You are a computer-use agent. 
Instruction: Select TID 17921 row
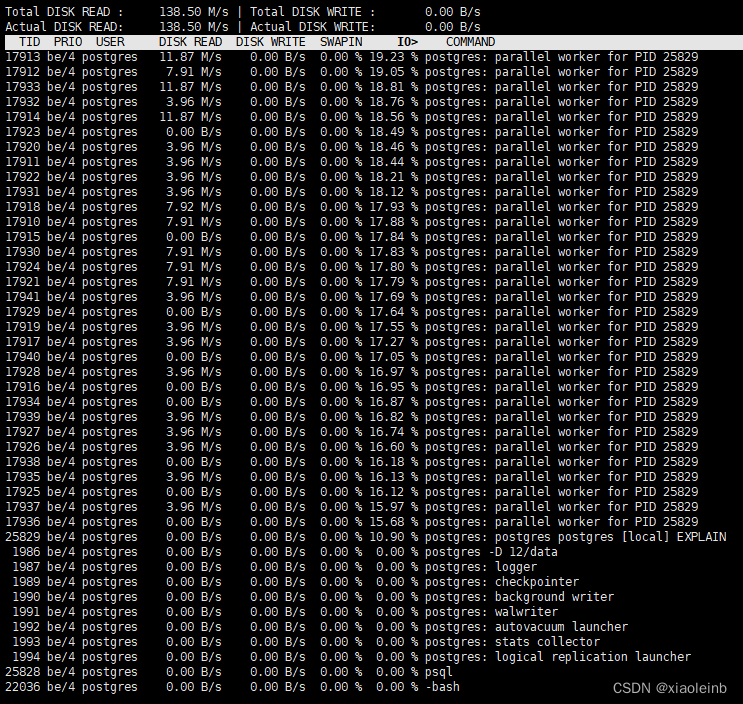click(x=352, y=282)
